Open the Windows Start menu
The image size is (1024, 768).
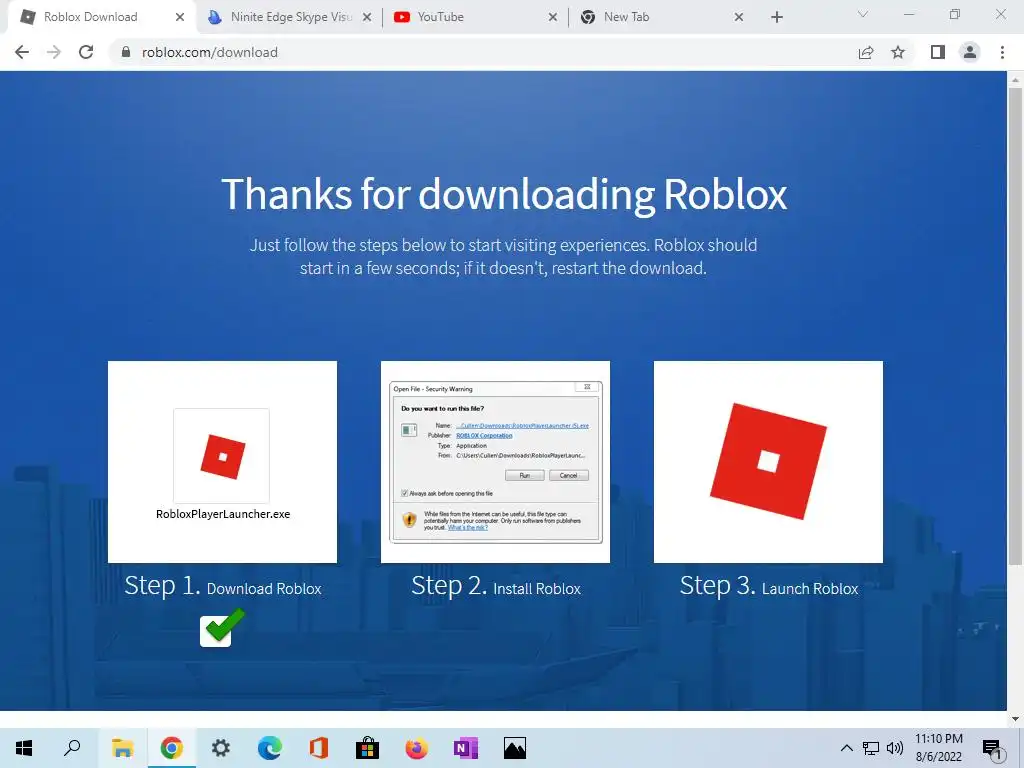[24, 748]
